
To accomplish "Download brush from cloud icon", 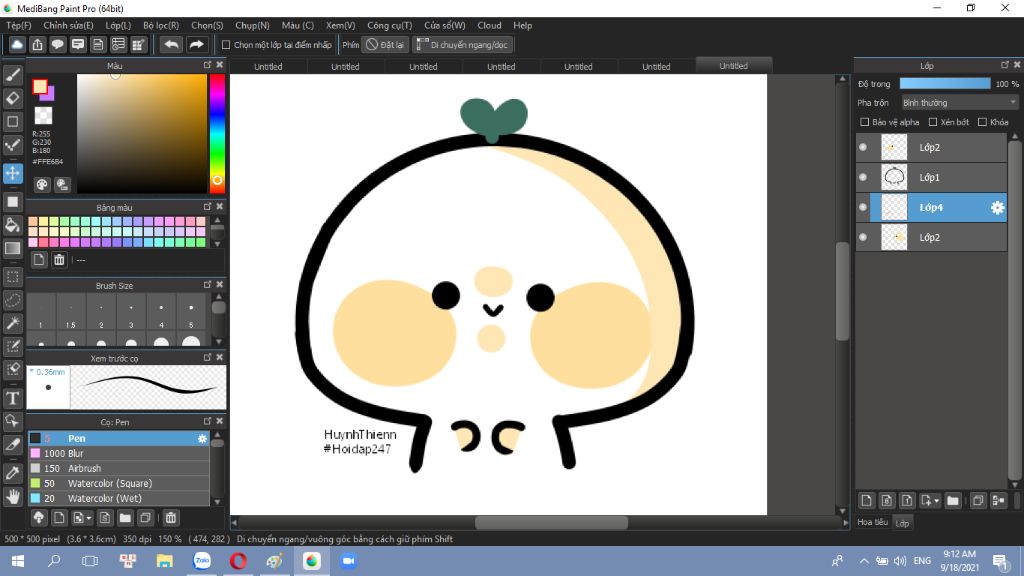I will 39,518.
